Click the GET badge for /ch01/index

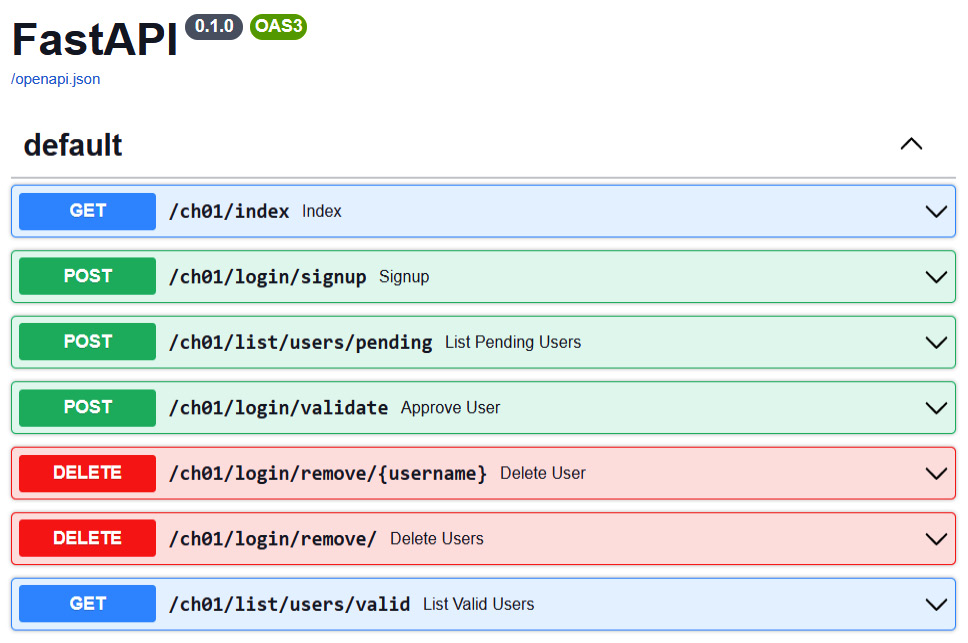(x=88, y=211)
